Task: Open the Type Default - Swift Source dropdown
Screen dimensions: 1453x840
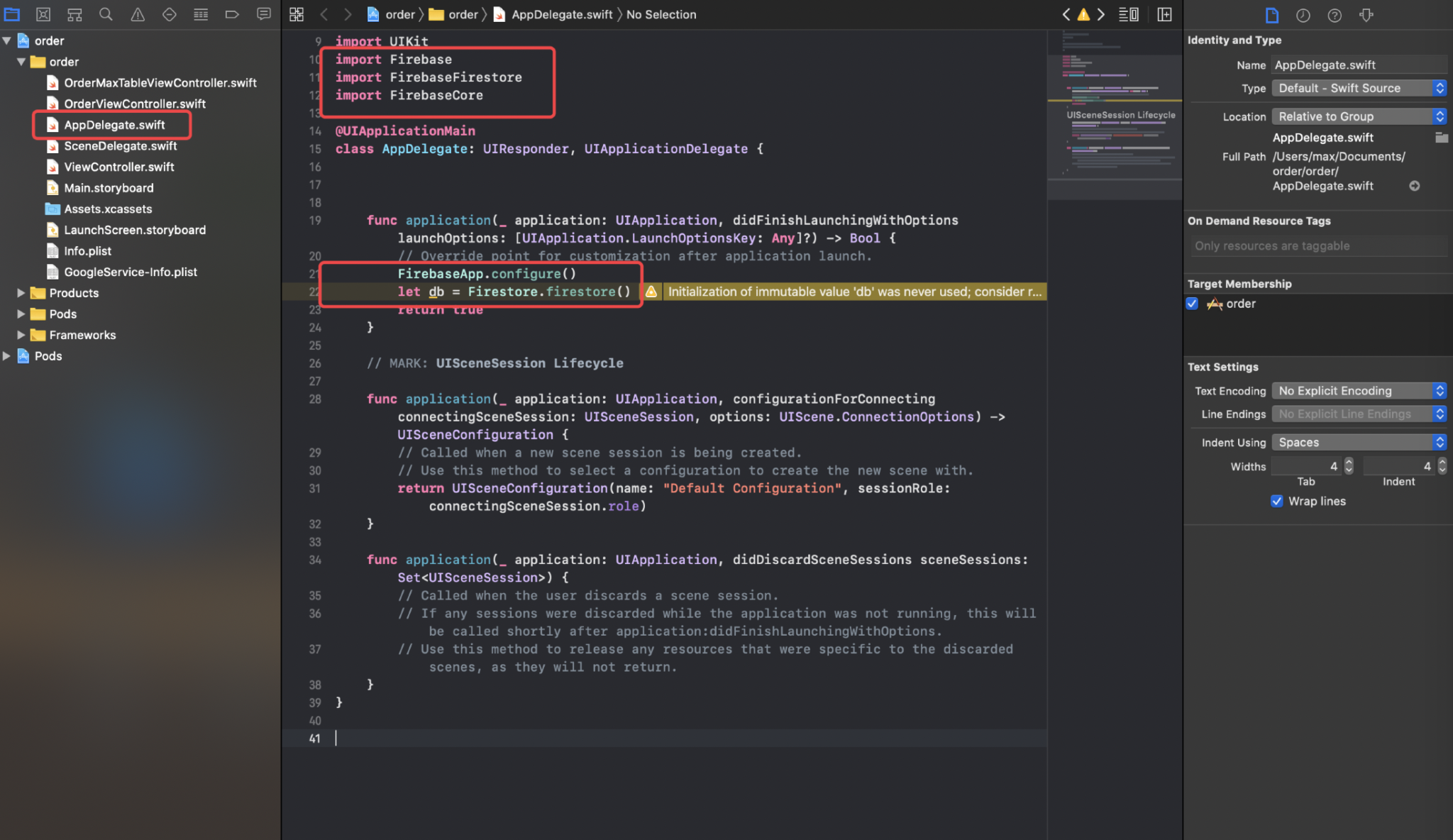Action: tap(1359, 88)
